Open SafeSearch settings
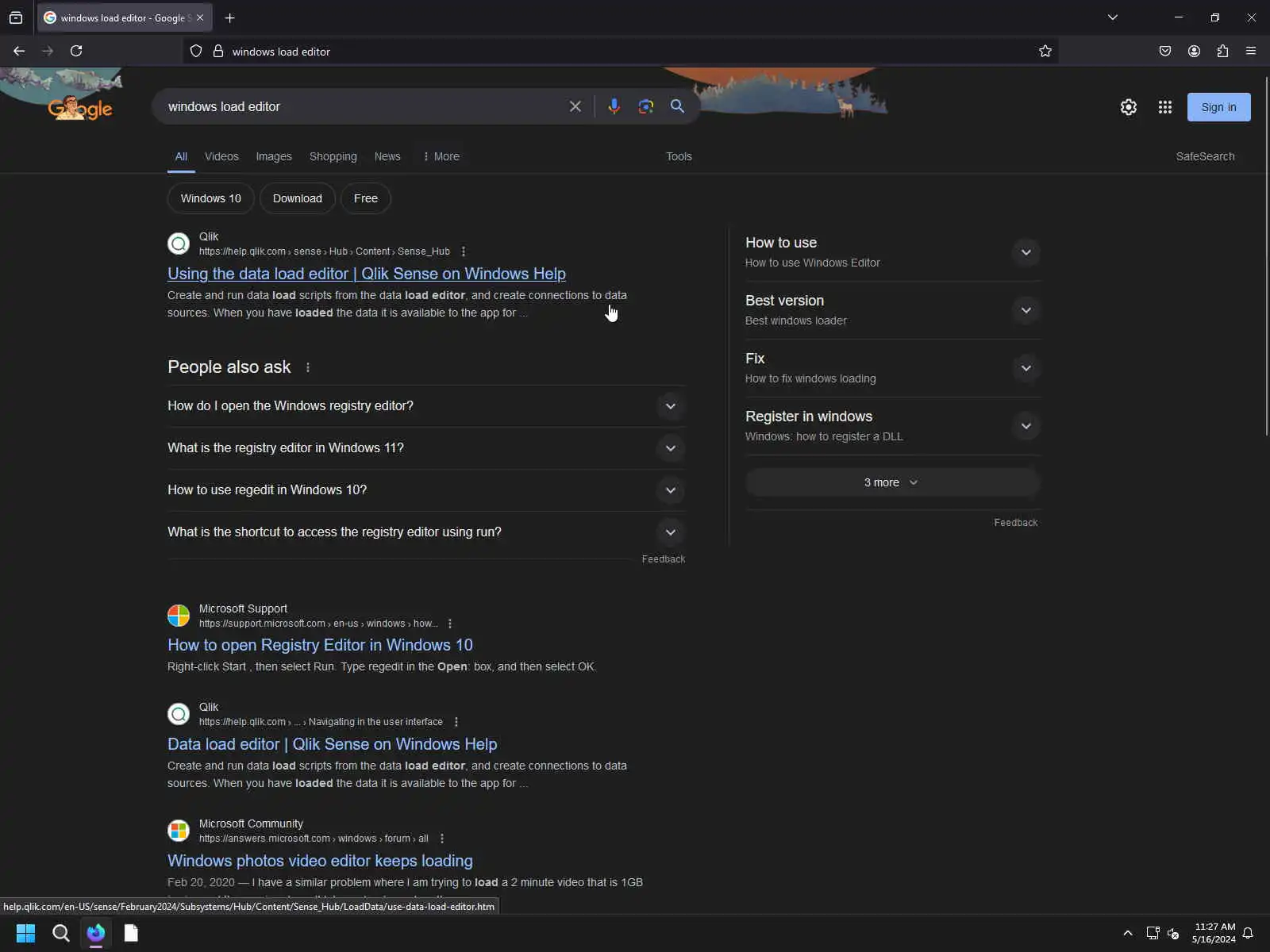Screen dimensions: 1270x952 pyautogui.click(x=1205, y=156)
